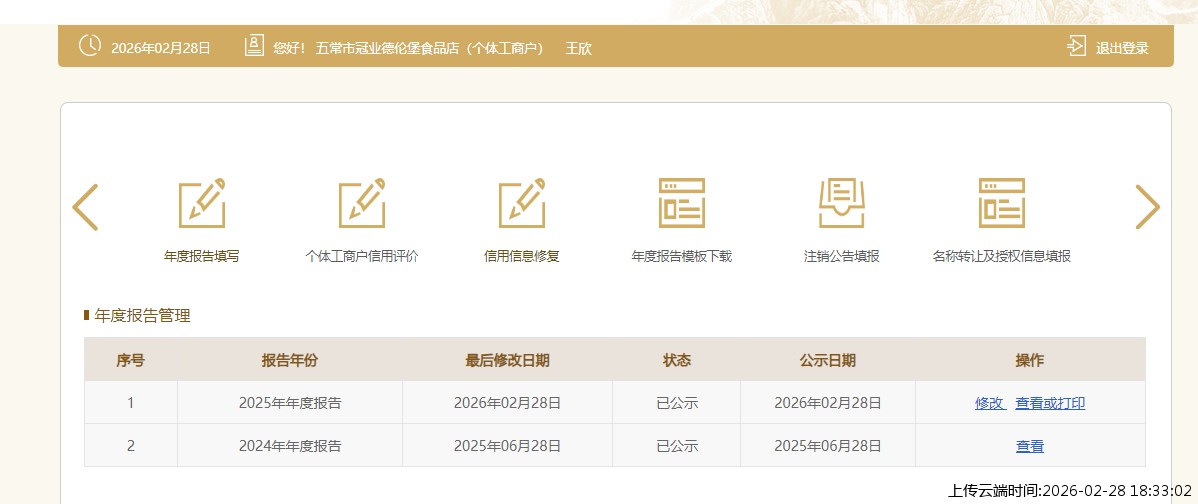Click 查看 link for 2024 report

(1030, 447)
